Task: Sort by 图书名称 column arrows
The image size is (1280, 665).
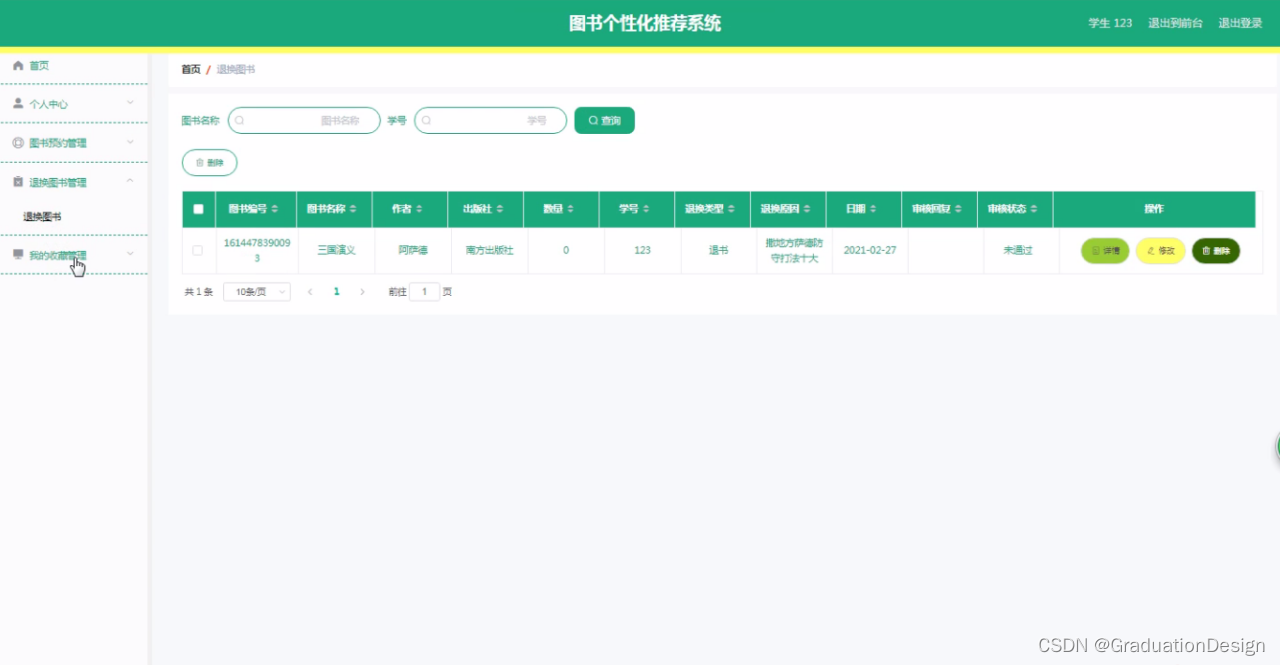Action: [353, 209]
